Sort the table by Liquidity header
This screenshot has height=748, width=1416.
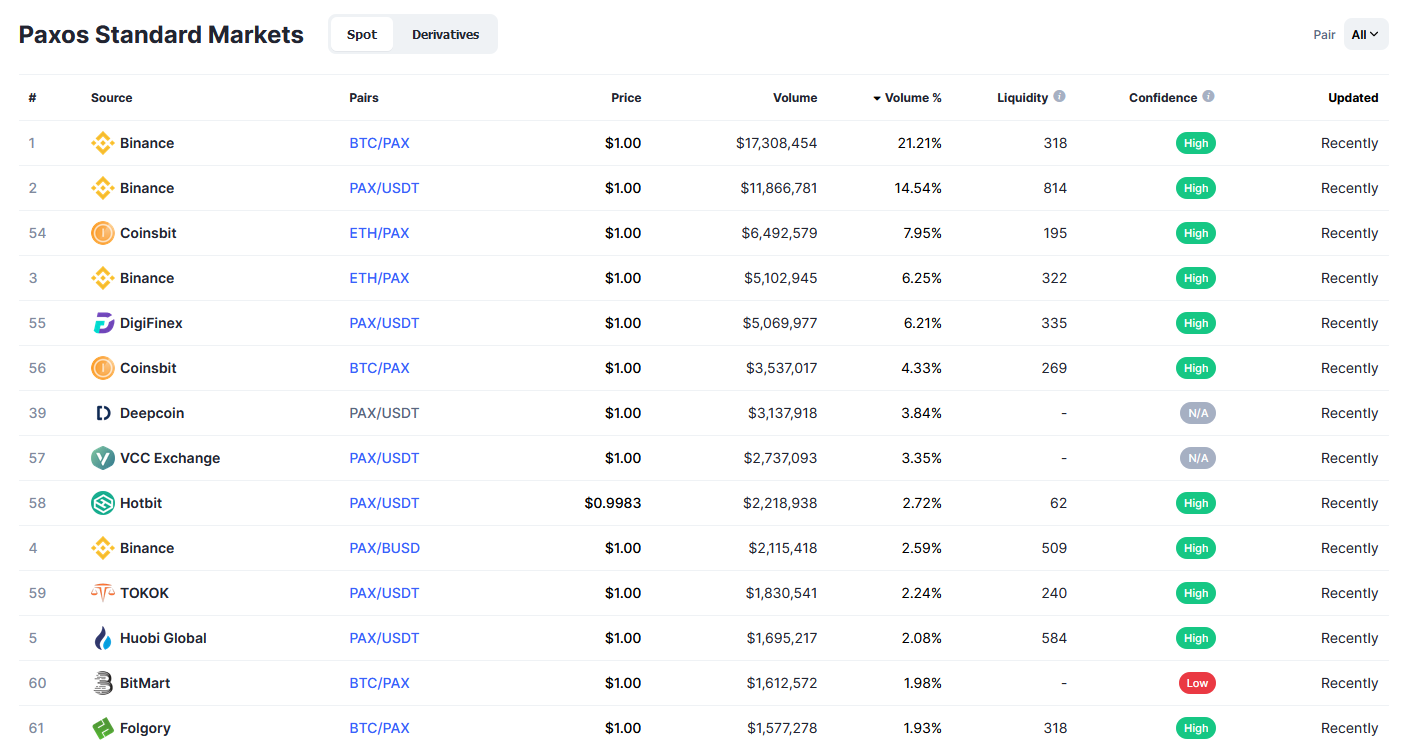pos(1022,98)
